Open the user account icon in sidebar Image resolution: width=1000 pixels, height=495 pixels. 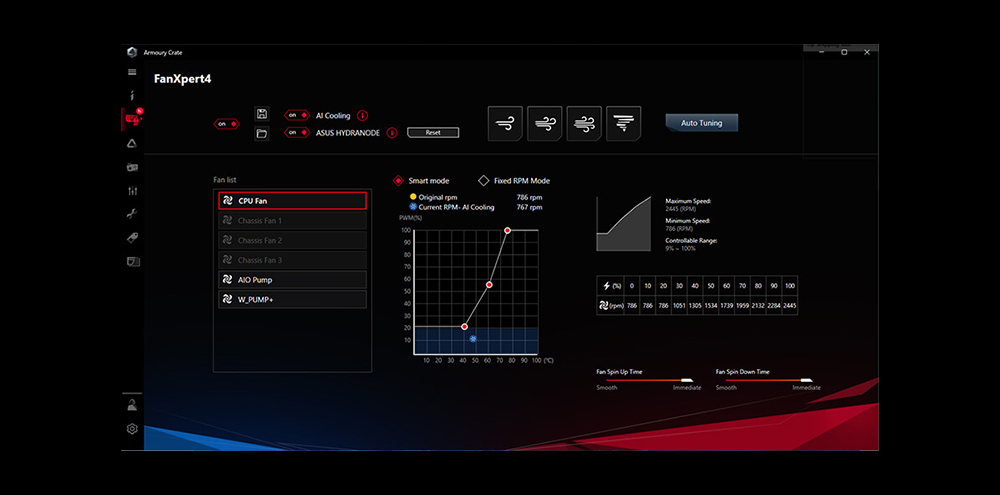132,405
